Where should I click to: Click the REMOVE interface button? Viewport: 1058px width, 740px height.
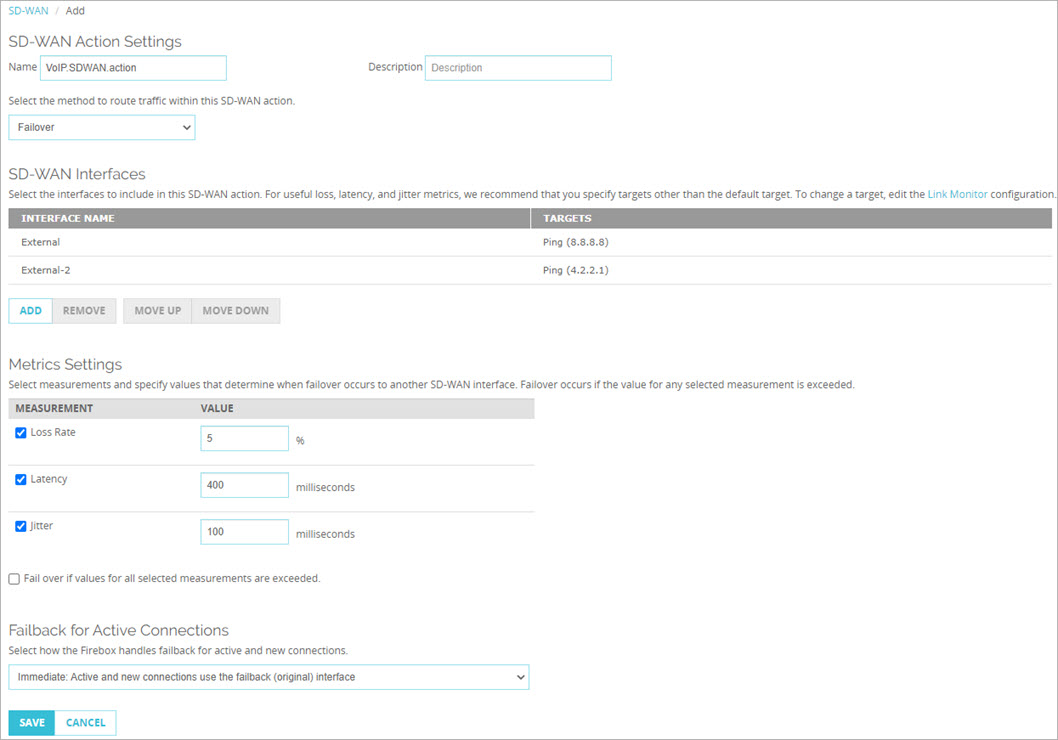84,311
